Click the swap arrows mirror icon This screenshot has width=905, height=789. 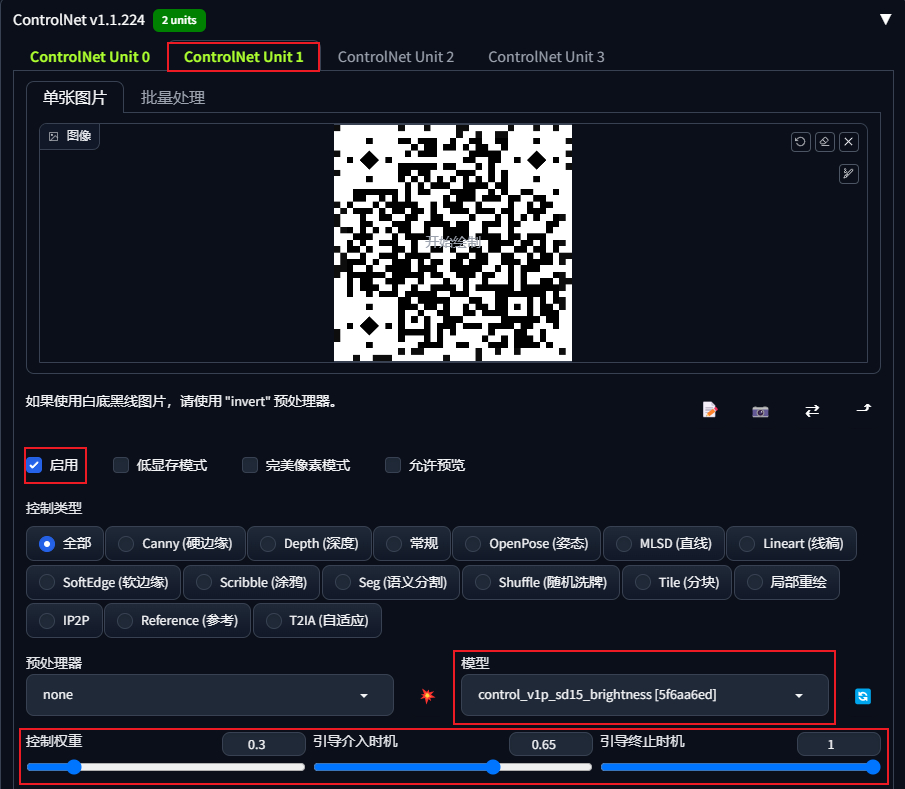[812, 410]
